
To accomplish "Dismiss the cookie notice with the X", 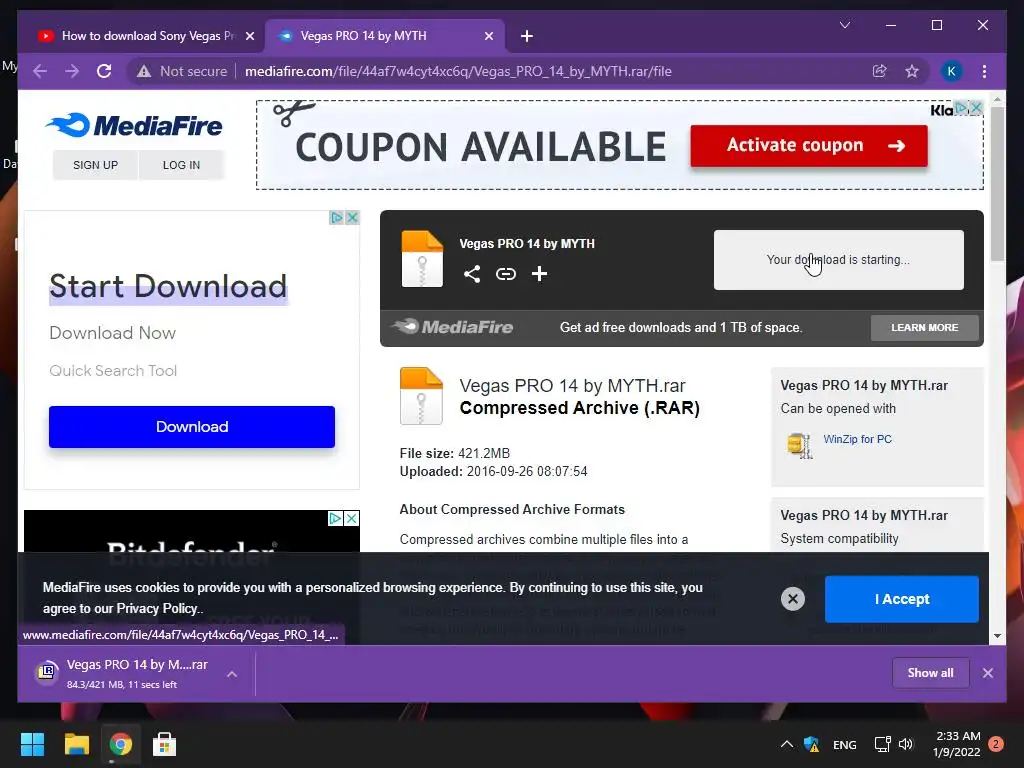I will (793, 599).
